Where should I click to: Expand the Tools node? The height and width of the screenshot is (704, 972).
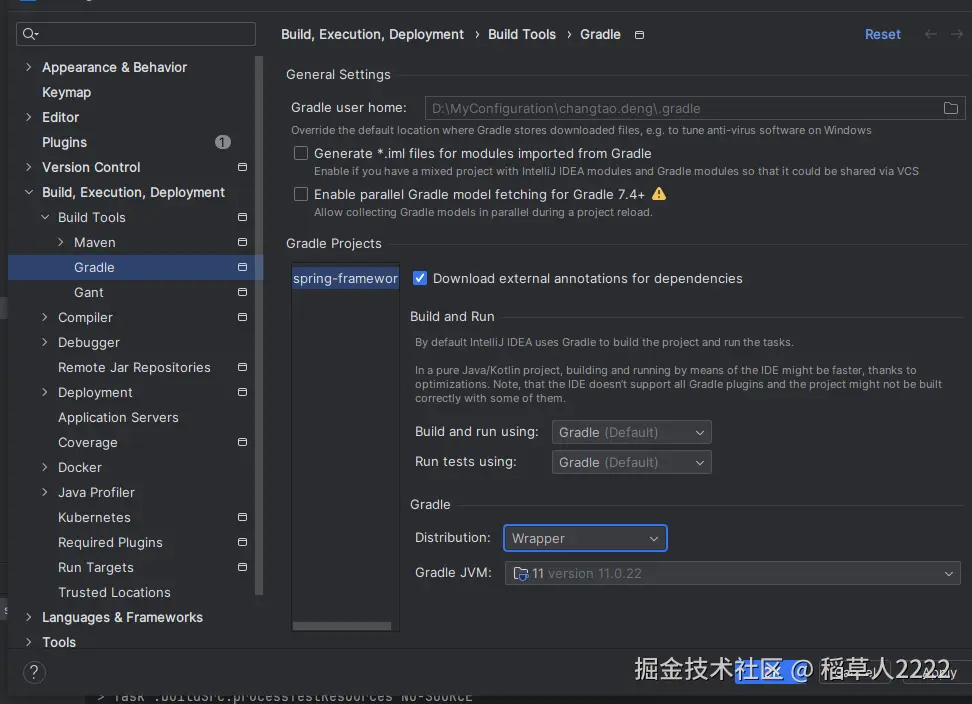(29, 642)
